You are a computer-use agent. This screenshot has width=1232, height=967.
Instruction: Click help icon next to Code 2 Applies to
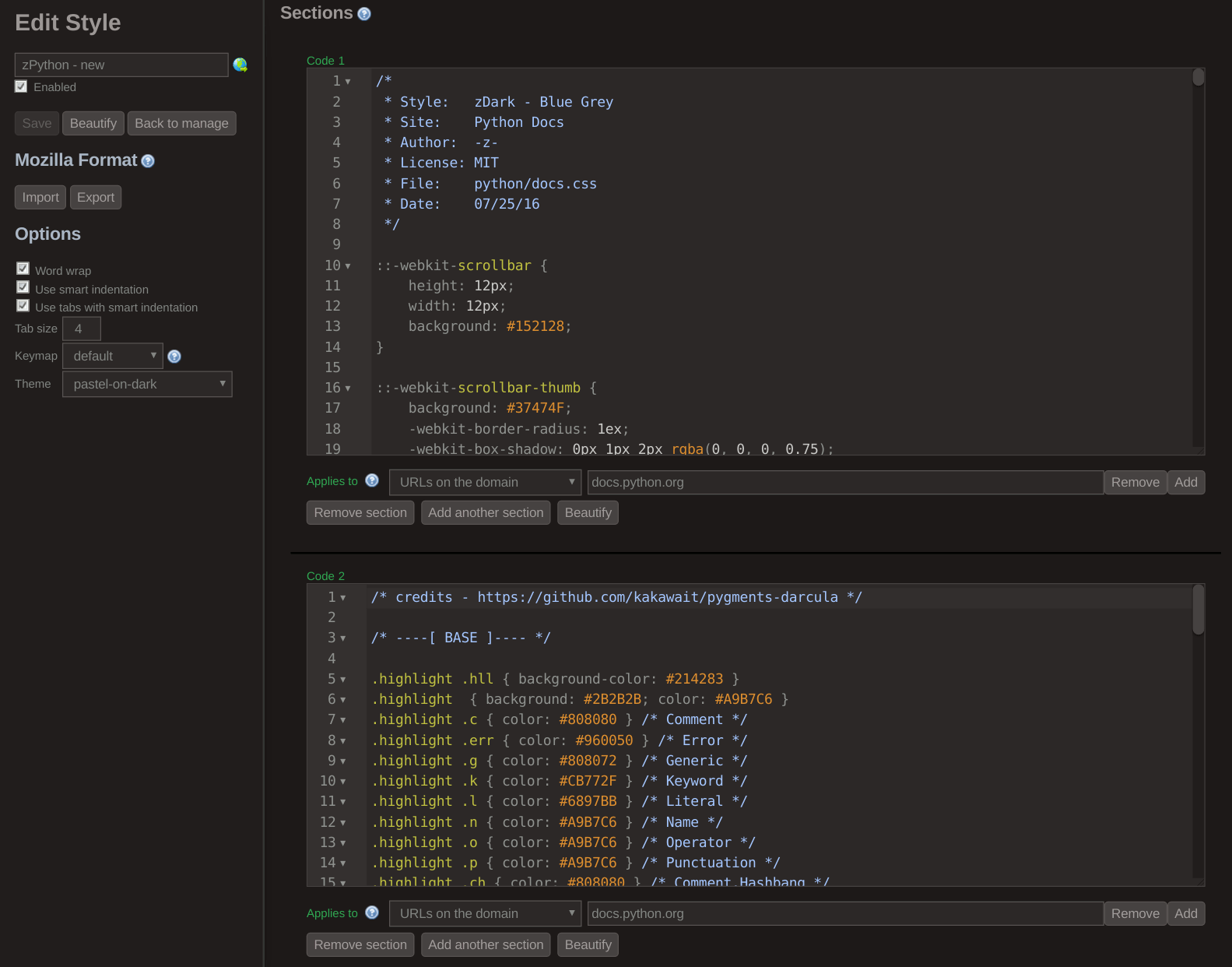372,912
